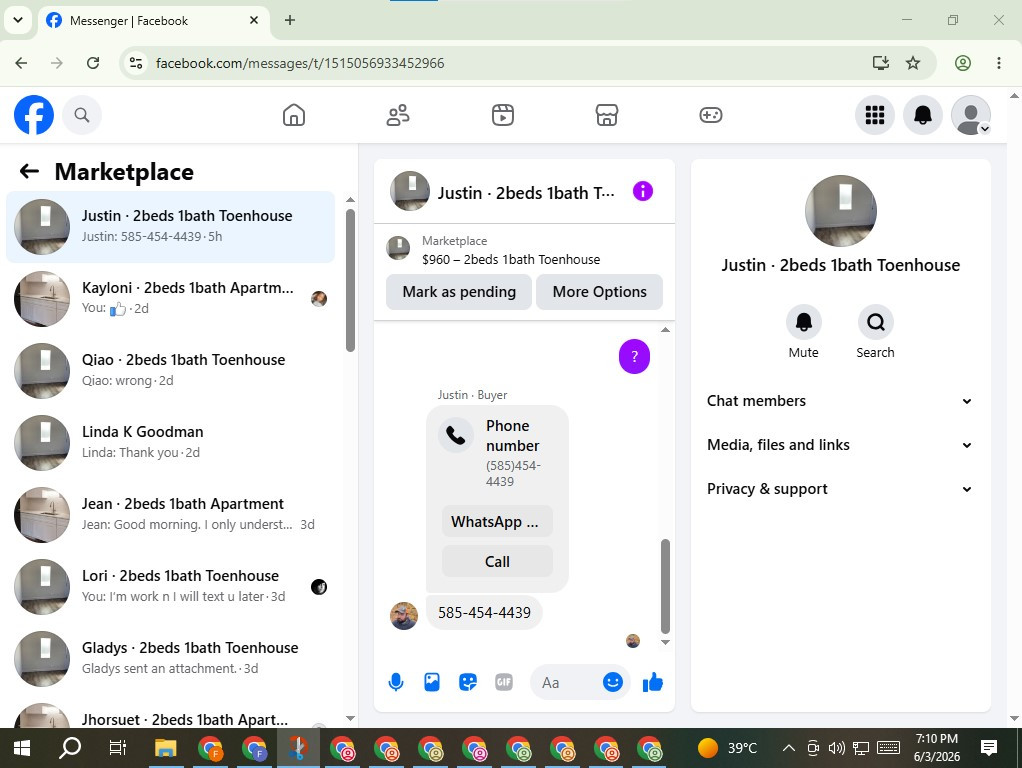Screen dimensions: 1022x768
Task: Open the Linda K Goodman conversation
Action: (x=170, y=443)
